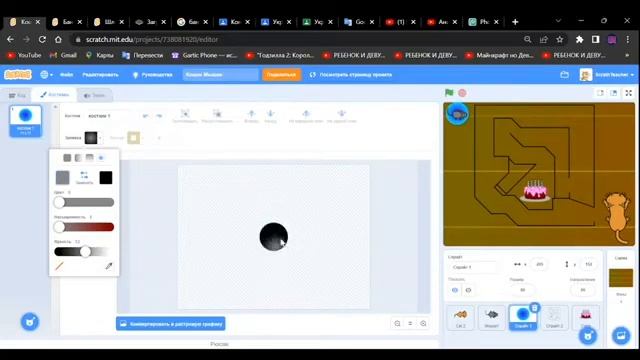Viewport: 640px width, 360px height.
Task: Expand more bookmarks chevron
Action: 627,55
